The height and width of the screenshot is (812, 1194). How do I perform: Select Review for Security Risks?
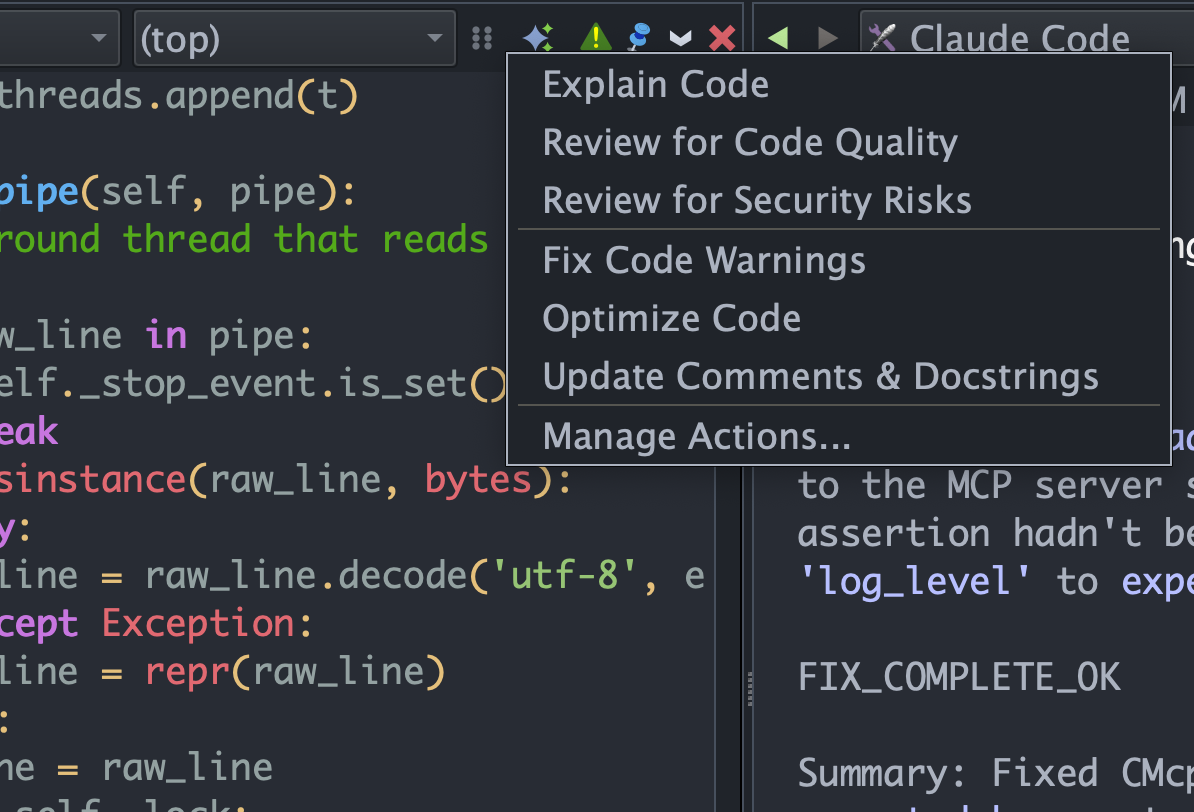(x=838, y=200)
